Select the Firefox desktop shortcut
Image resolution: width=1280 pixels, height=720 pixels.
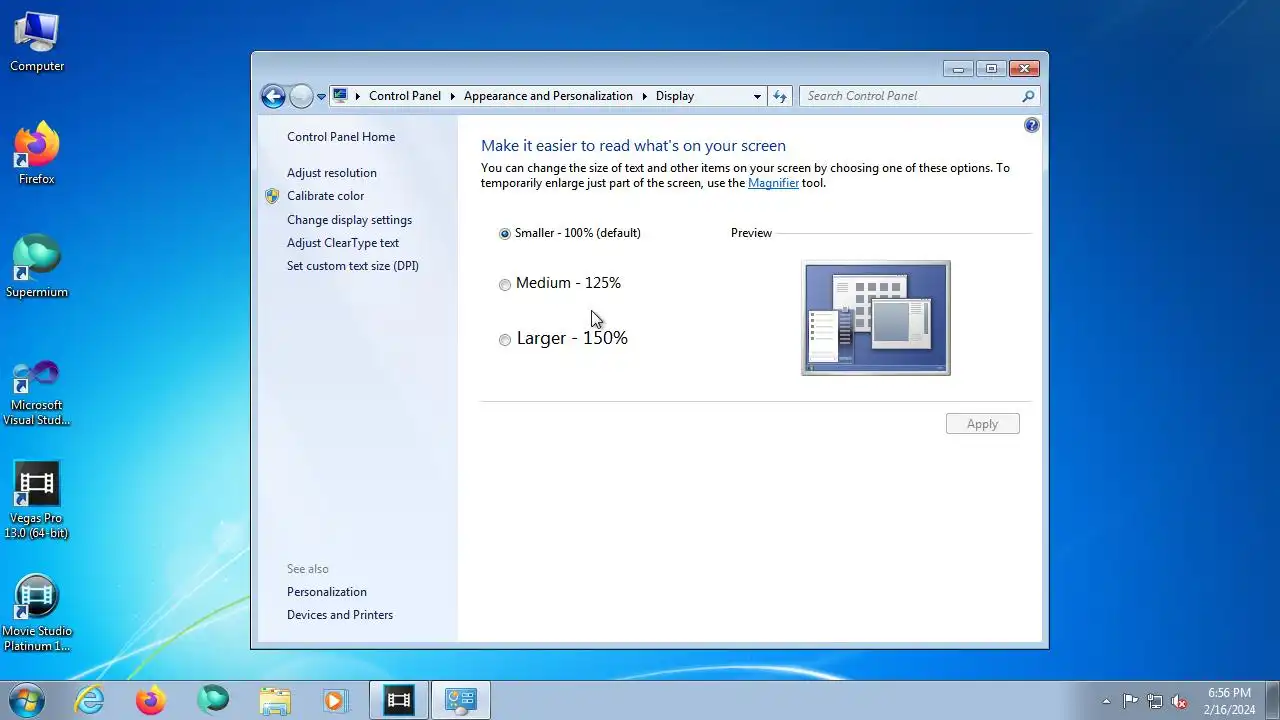(x=37, y=153)
